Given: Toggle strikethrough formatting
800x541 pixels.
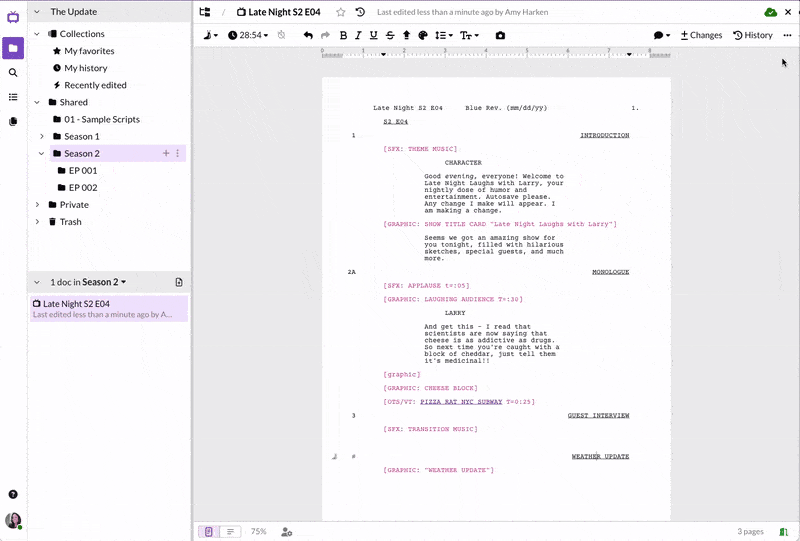Looking at the screenshot, I should pyautogui.click(x=390, y=35).
